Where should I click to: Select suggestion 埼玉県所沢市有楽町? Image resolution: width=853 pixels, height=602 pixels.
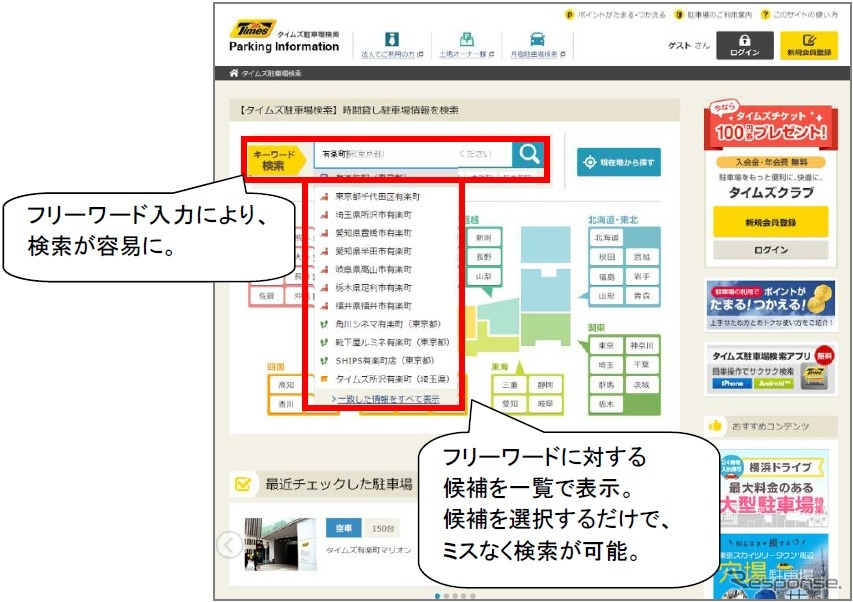(373, 215)
